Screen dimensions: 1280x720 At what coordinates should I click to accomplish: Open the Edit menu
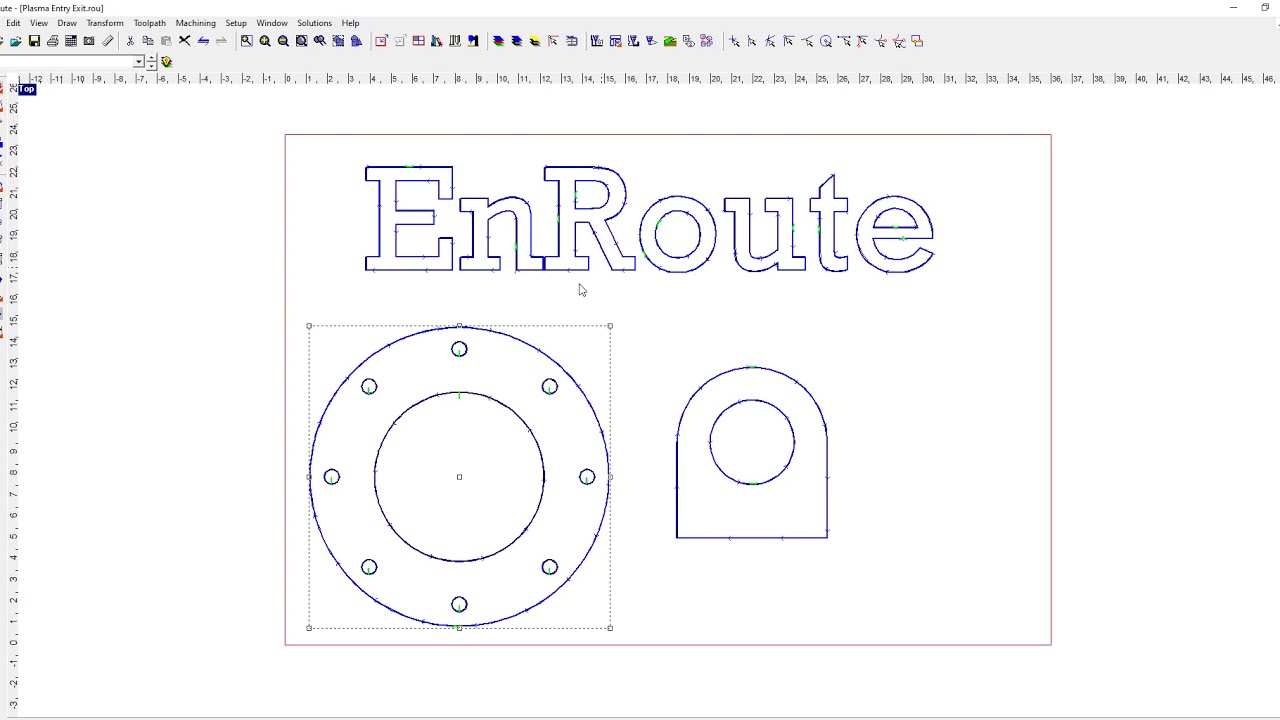pos(13,23)
